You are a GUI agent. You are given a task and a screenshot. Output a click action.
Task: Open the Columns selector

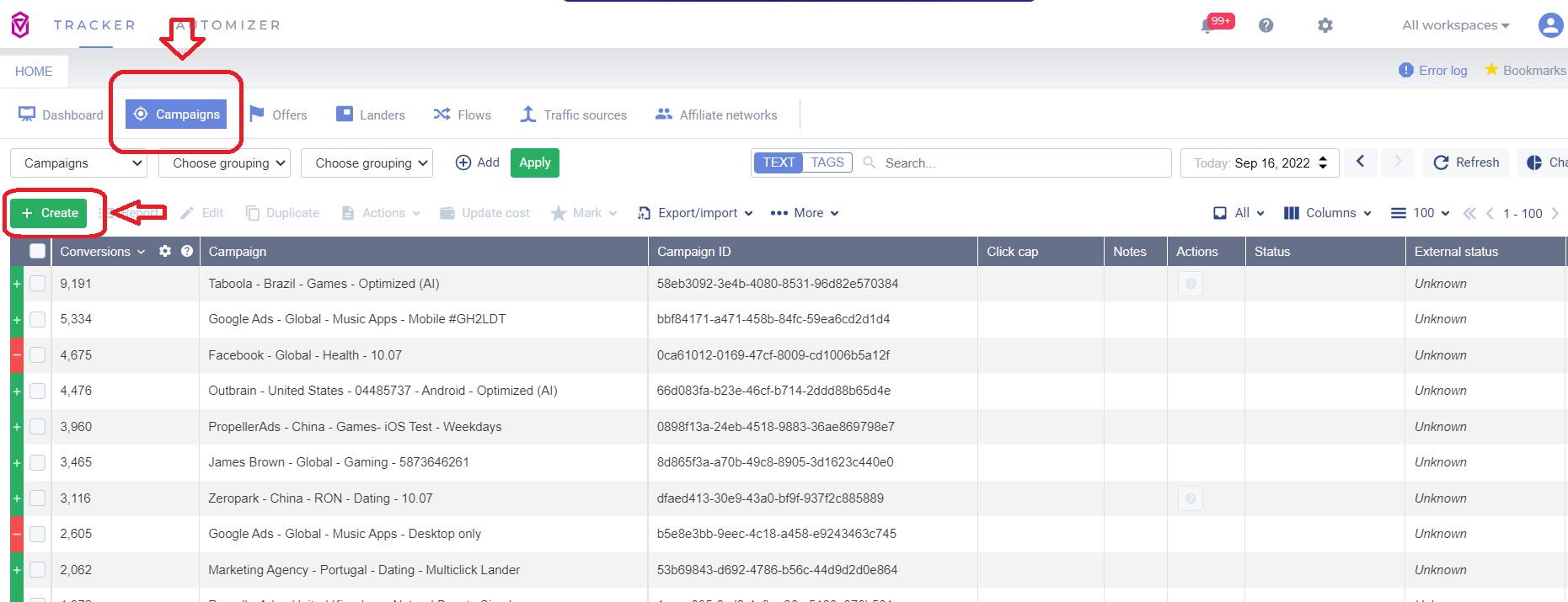[1328, 213]
